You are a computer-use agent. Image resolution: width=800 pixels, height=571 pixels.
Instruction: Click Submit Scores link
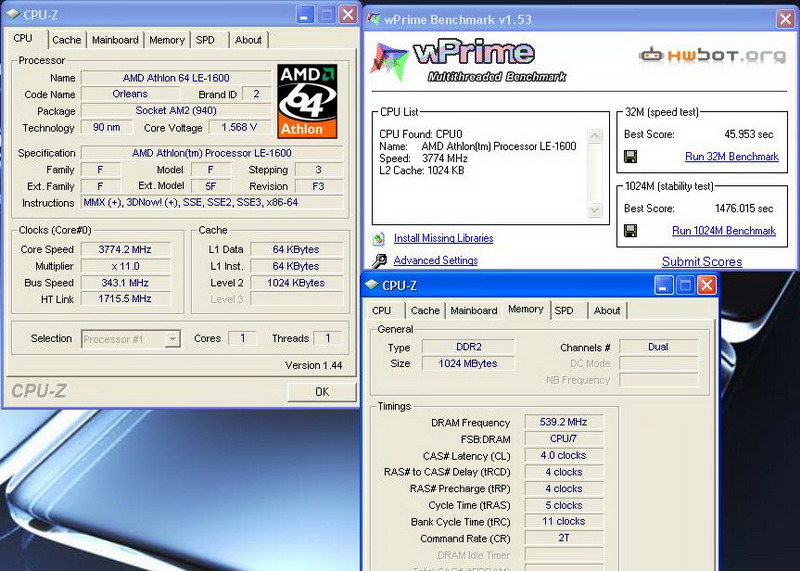(x=702, y=262)
